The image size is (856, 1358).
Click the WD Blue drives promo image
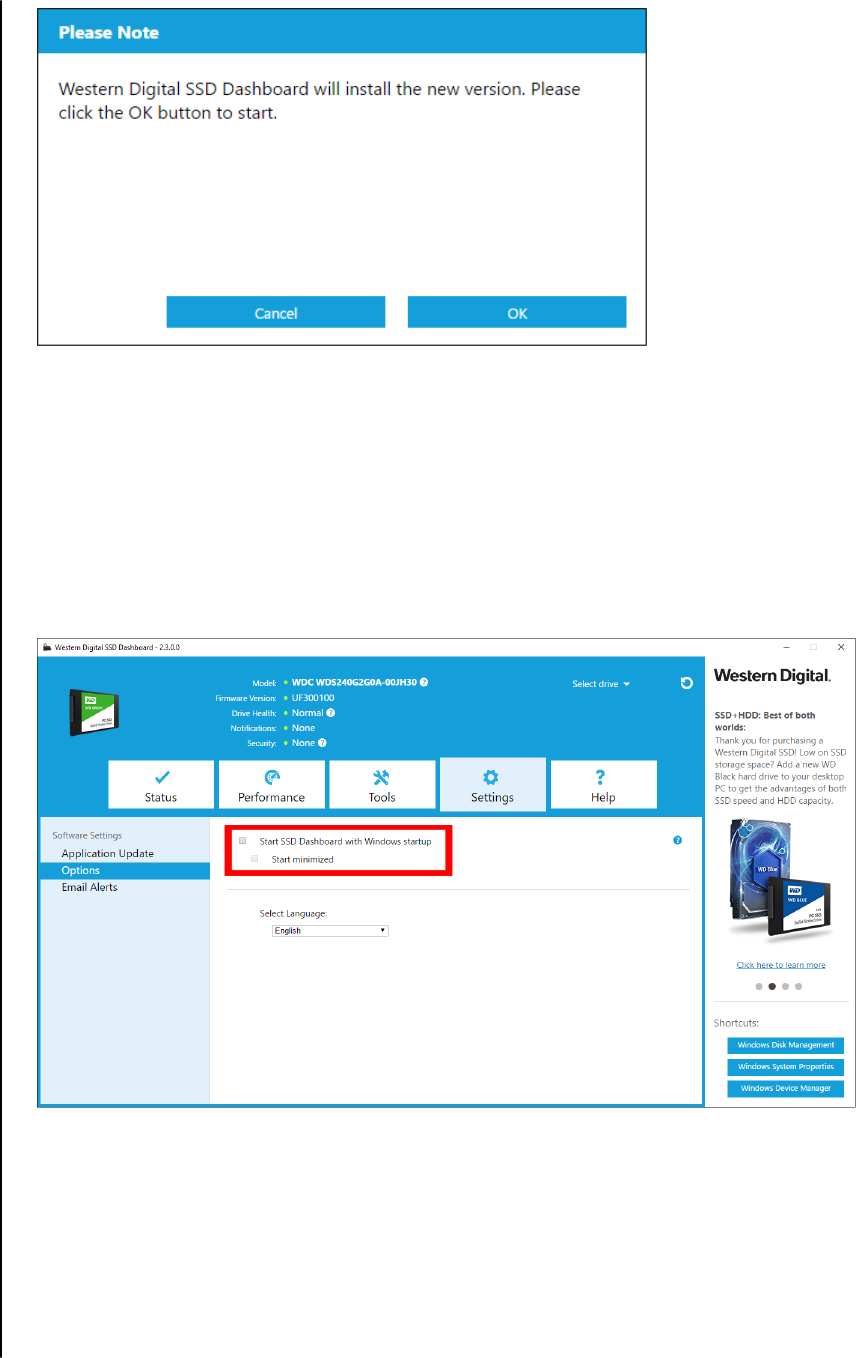pos(780,883)
